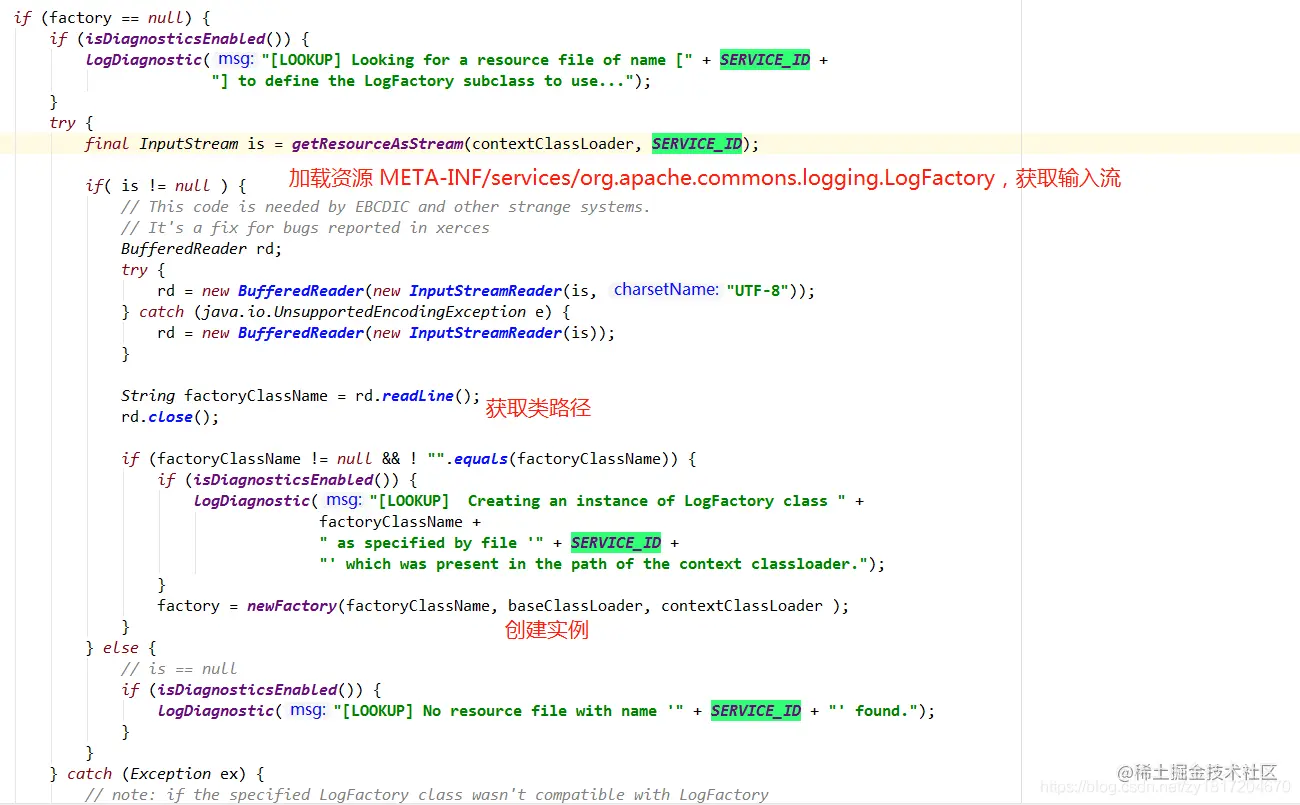The height and width of the screenshot is (805, 1300).
Task: Click SERVICE_ID argument in getResourceAsStream call
Action: tap(697, 144)
